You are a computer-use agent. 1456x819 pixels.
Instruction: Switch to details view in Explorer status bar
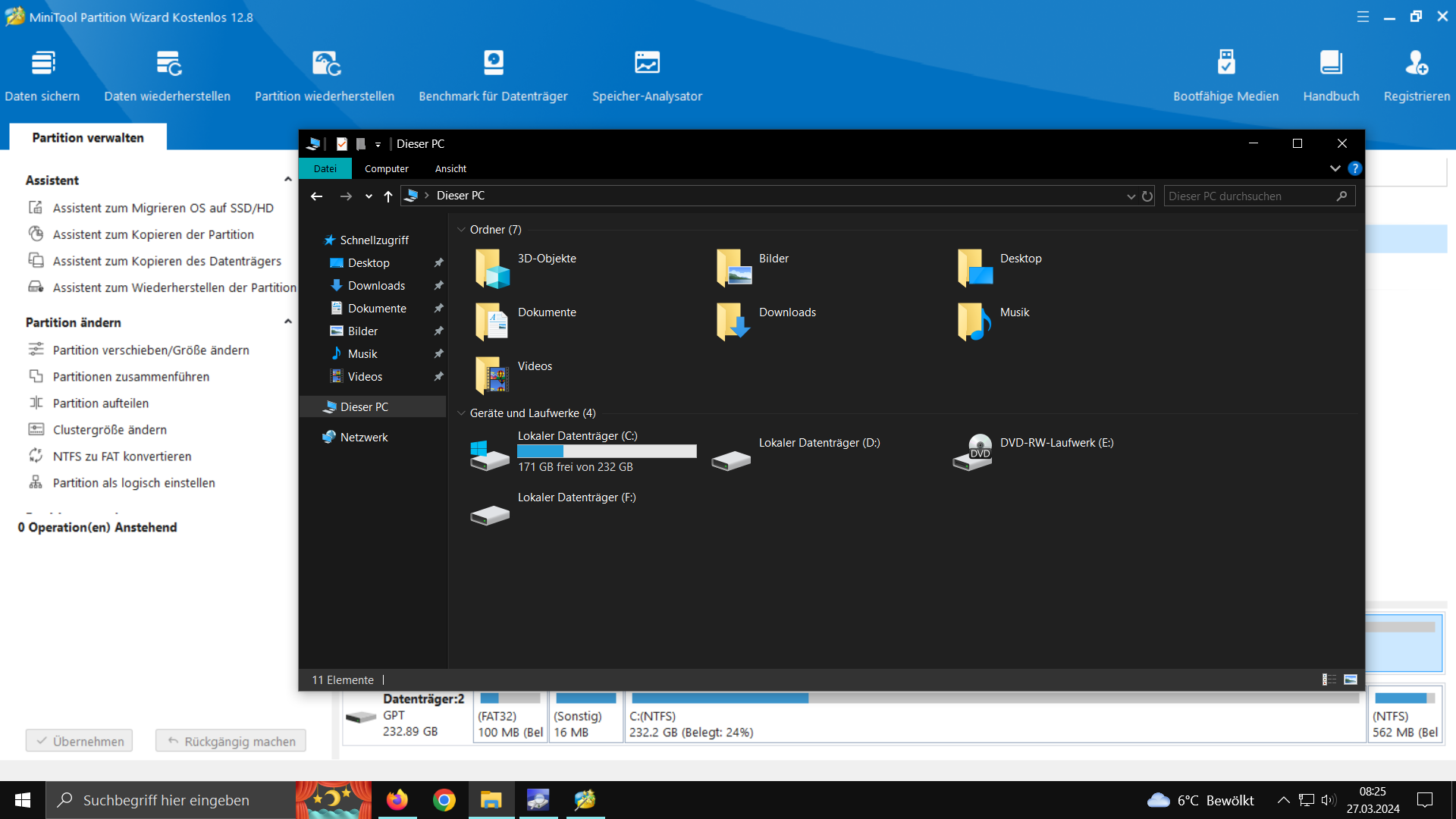(1329, 679)
